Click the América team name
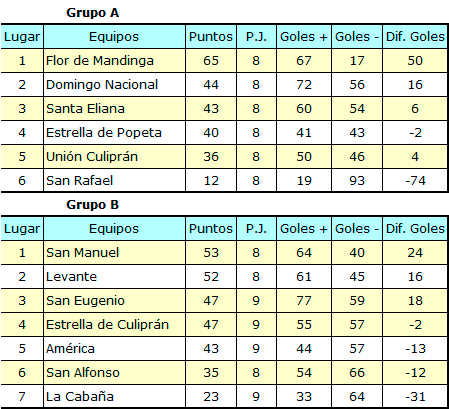449x409 pixels. [70, 349]
